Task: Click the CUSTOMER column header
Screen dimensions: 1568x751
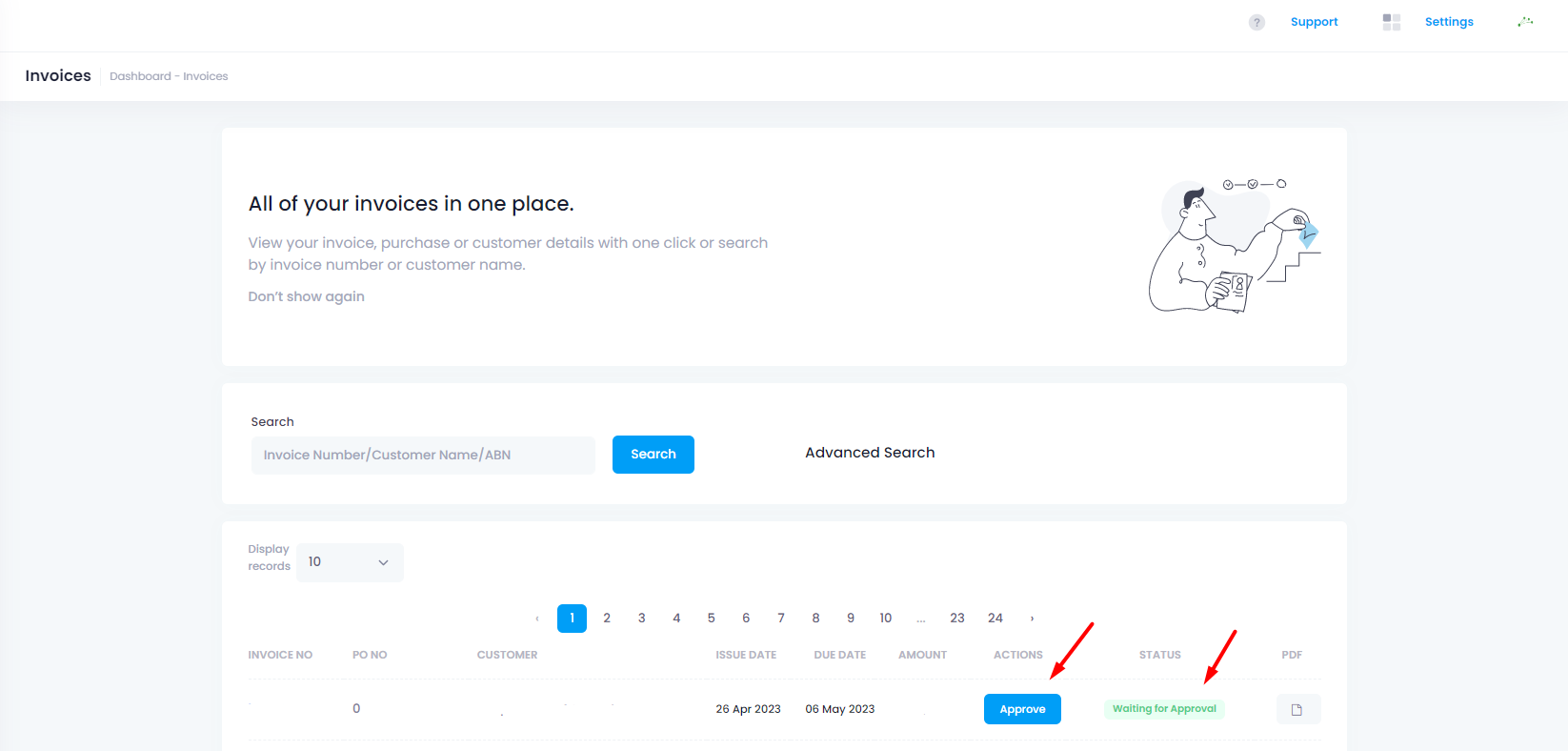Action: click(507, 655)
